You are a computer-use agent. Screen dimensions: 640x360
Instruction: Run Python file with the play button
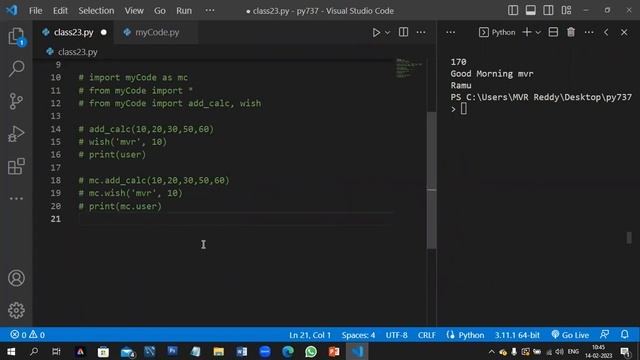click(376, 32)
